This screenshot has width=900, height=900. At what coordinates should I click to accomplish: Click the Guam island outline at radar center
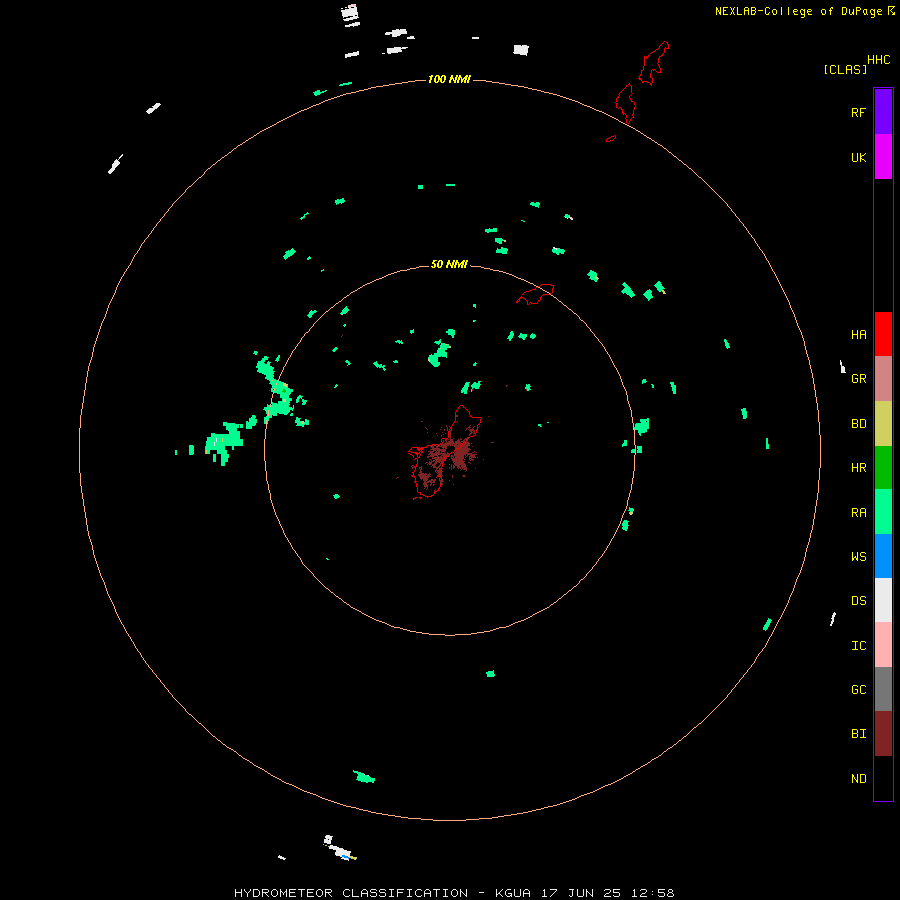tap(445, 452)
